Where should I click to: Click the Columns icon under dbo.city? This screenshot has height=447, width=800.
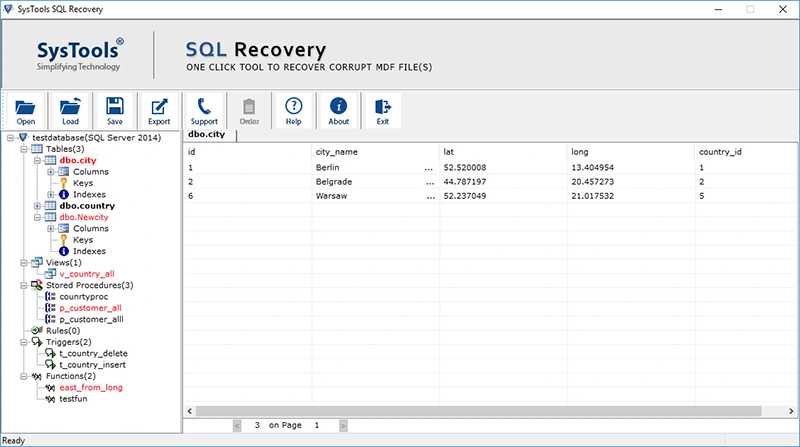click(x=64, y=171)
